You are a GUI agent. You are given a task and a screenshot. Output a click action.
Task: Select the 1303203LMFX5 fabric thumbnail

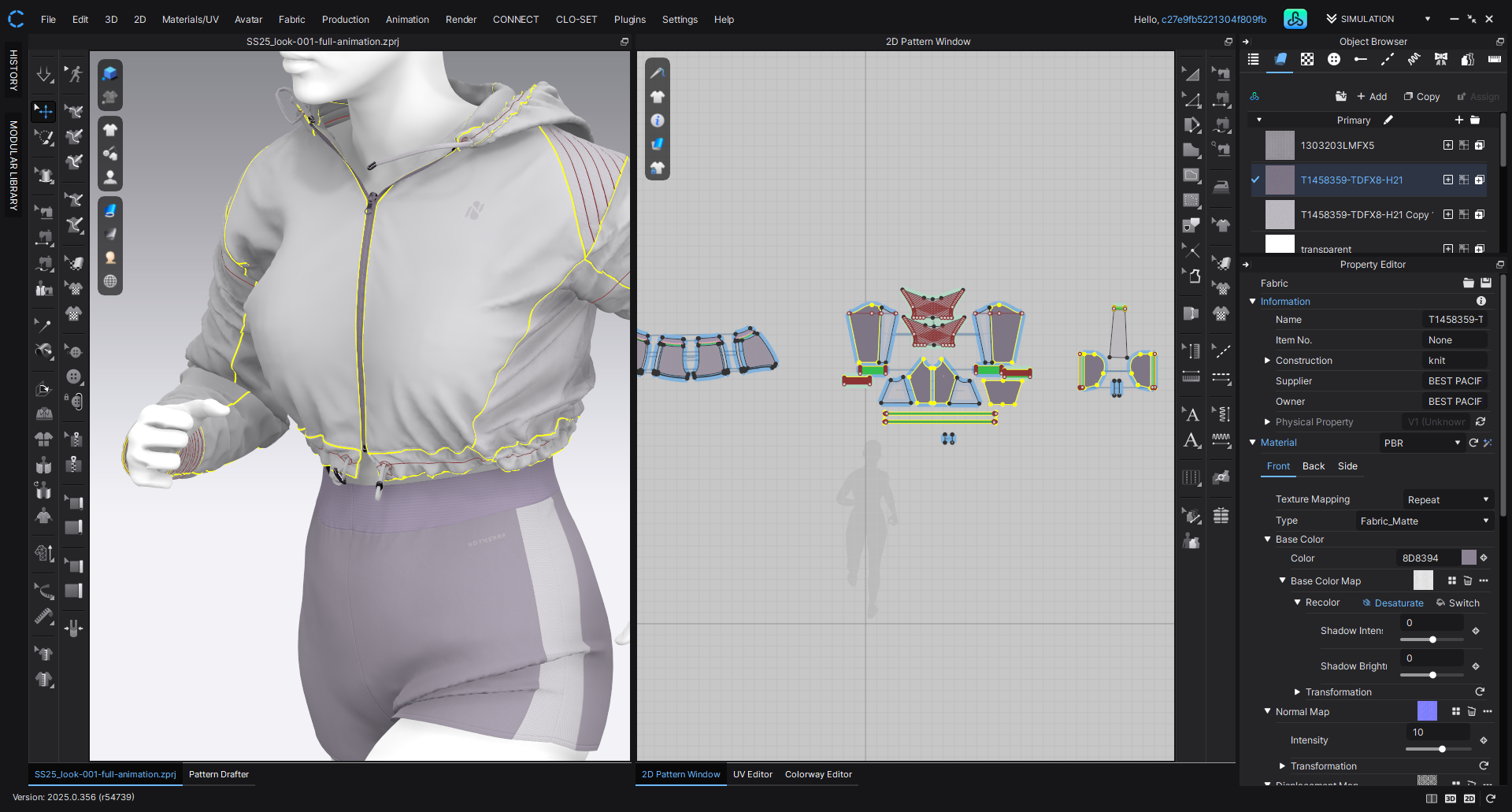(1279, 146)
